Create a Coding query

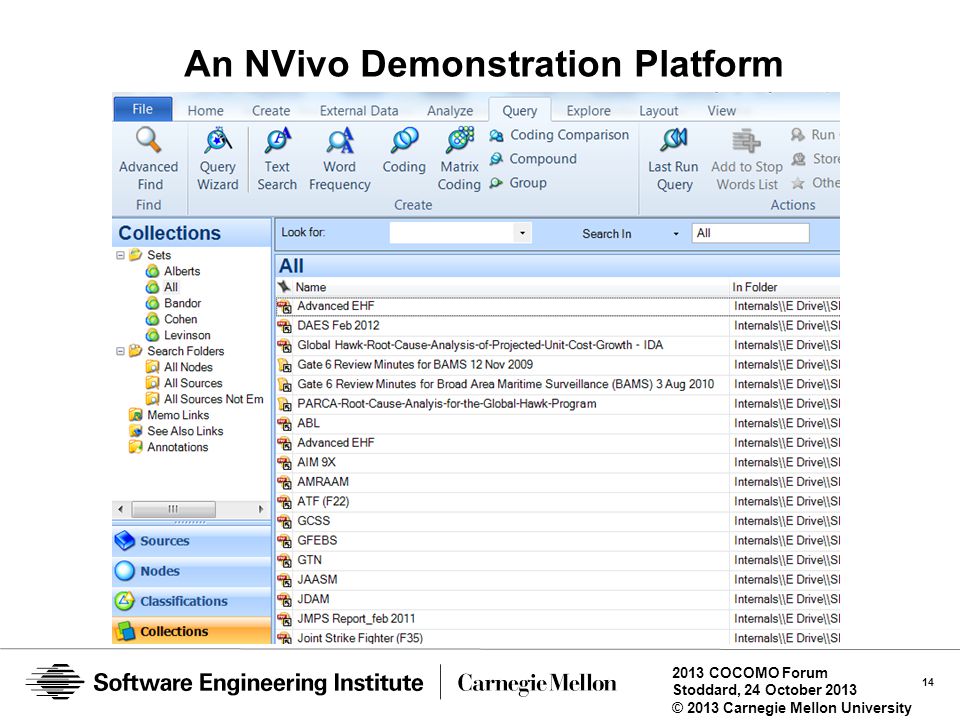[404, 151]
